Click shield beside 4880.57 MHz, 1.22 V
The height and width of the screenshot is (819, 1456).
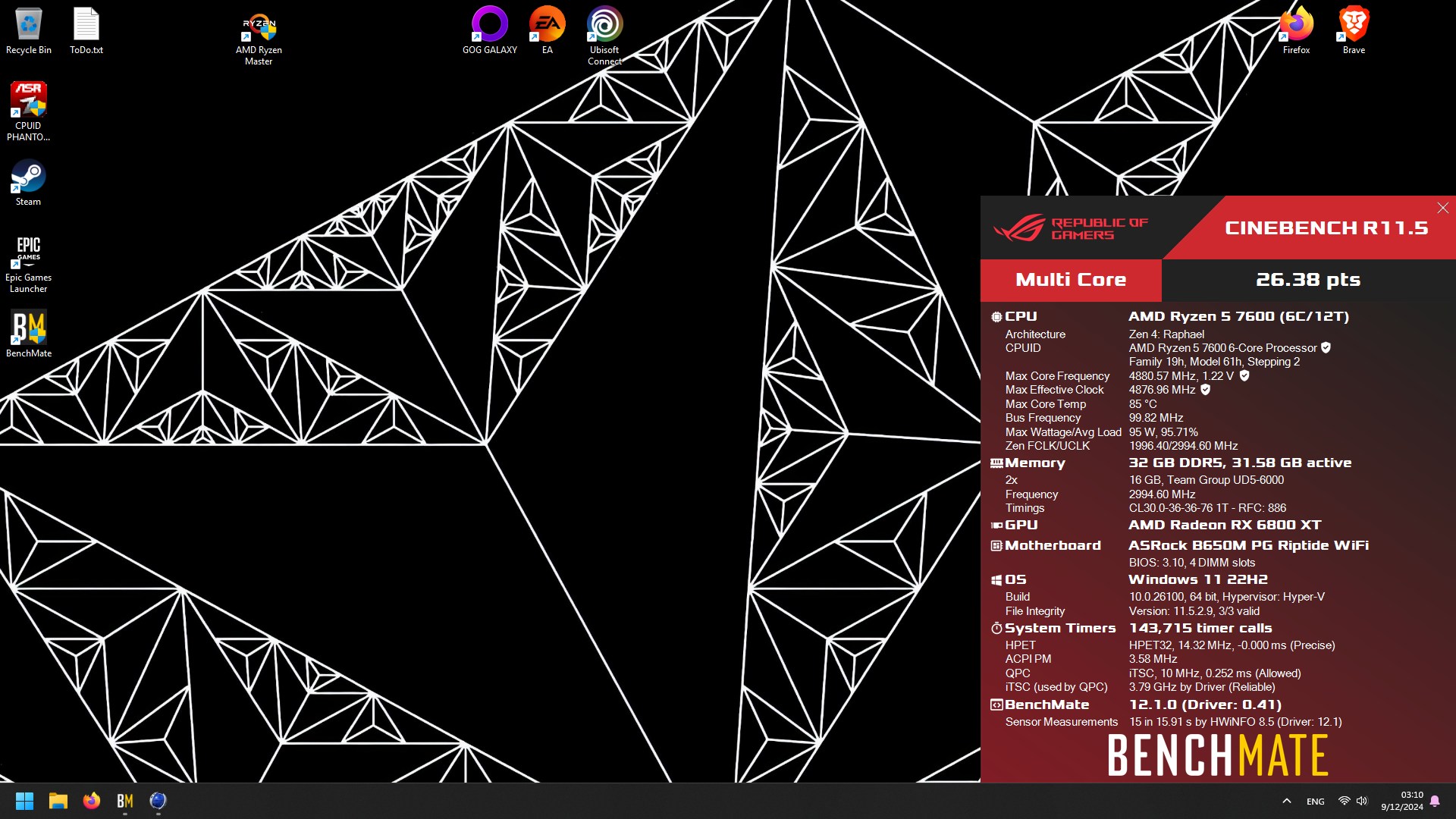pyautogui.click(x=1244, y=375)
